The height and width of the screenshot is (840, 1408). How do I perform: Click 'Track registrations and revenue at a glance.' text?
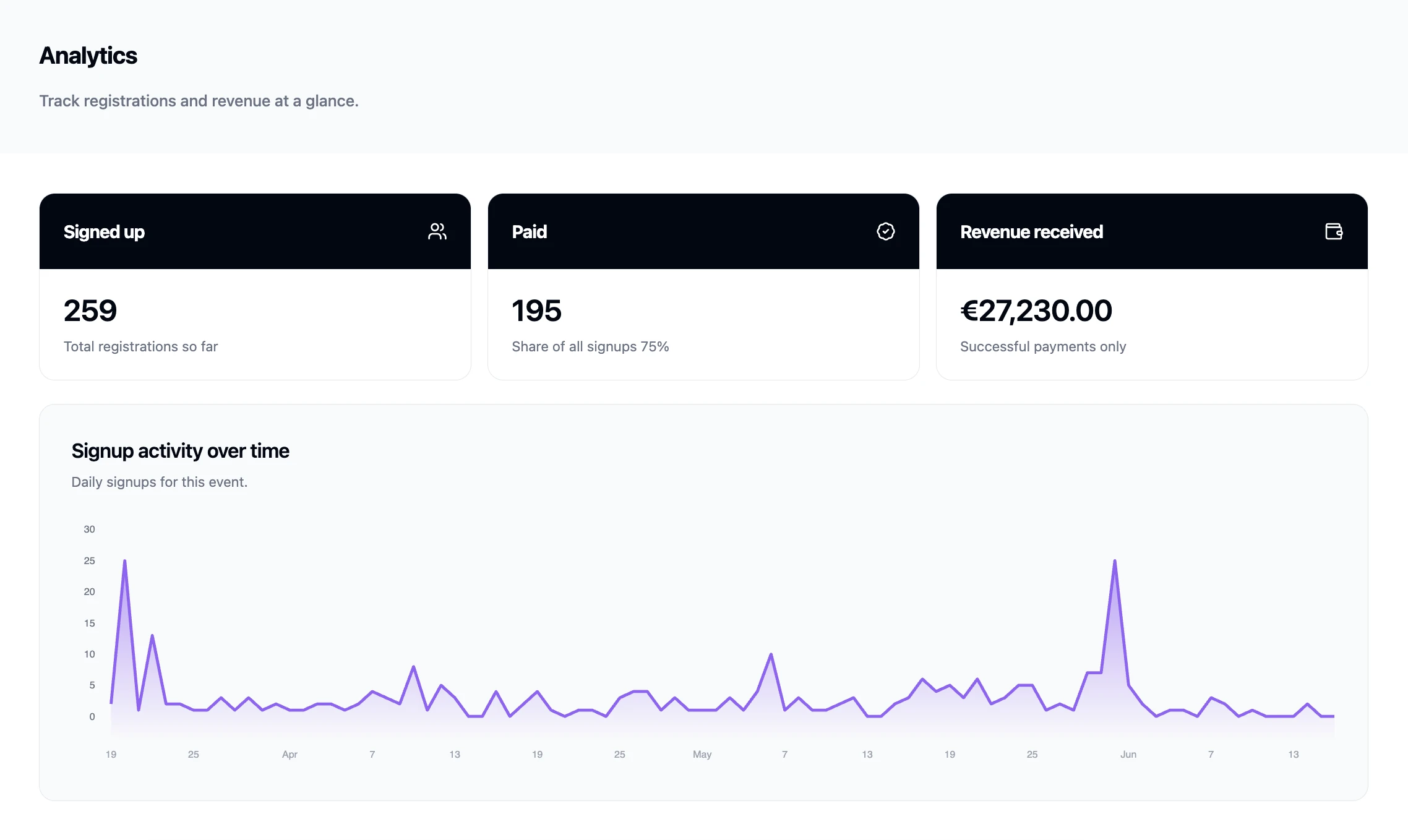pyautogui.click(x=199, y=101)
